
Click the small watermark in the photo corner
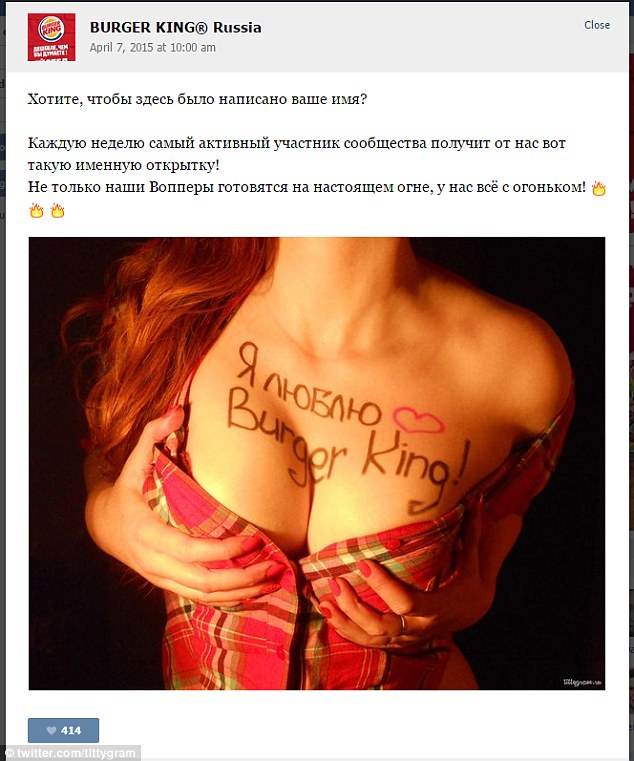(582, 682)
